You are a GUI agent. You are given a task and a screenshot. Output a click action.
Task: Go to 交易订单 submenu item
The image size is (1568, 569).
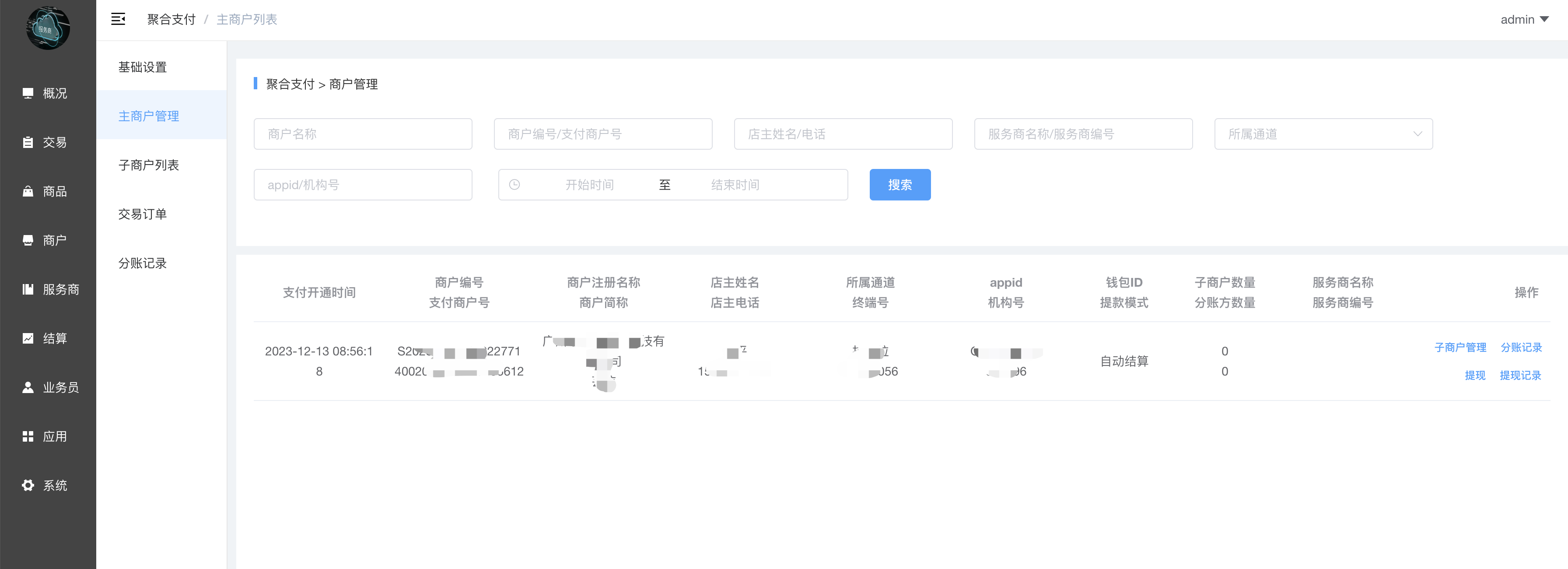pos(143,214)
